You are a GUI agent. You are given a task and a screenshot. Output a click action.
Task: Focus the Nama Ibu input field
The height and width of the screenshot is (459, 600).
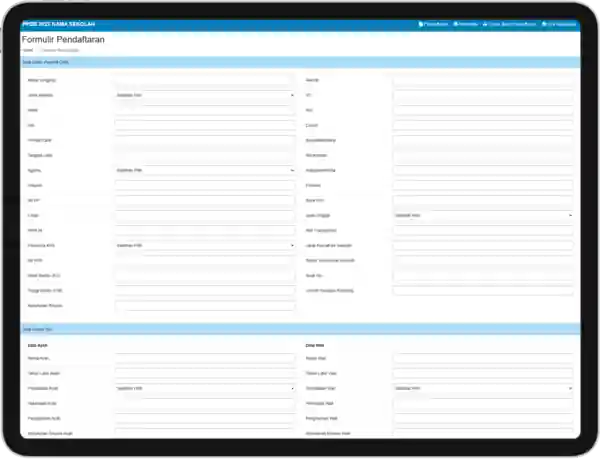point(483,357)
